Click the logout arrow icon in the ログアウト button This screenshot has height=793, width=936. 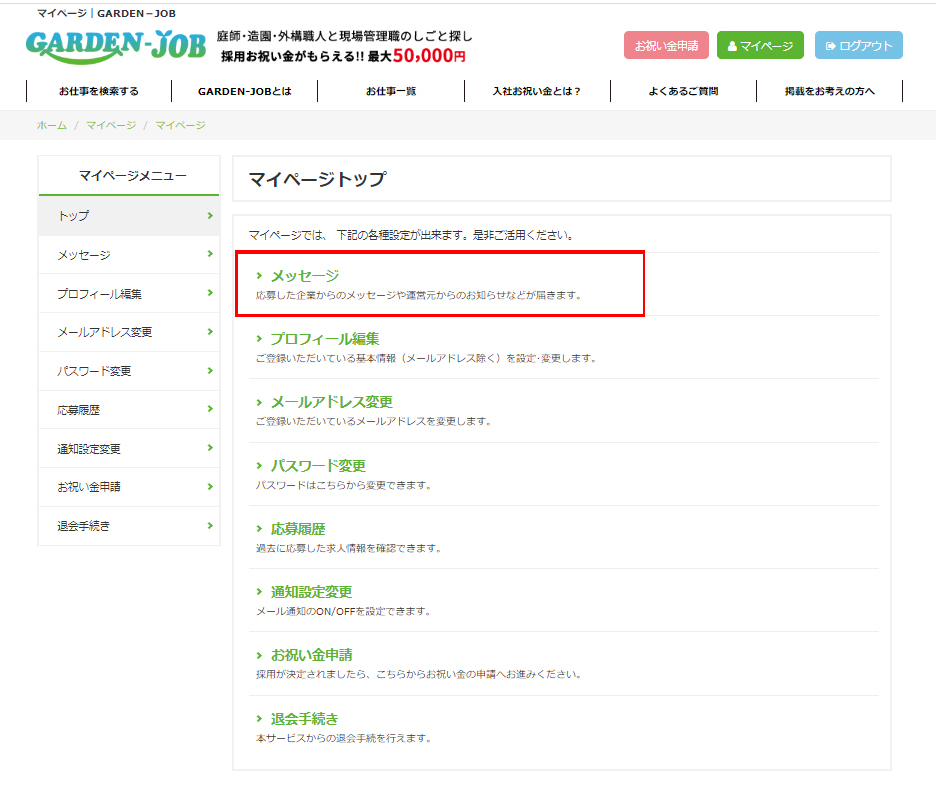coord(830,46)
